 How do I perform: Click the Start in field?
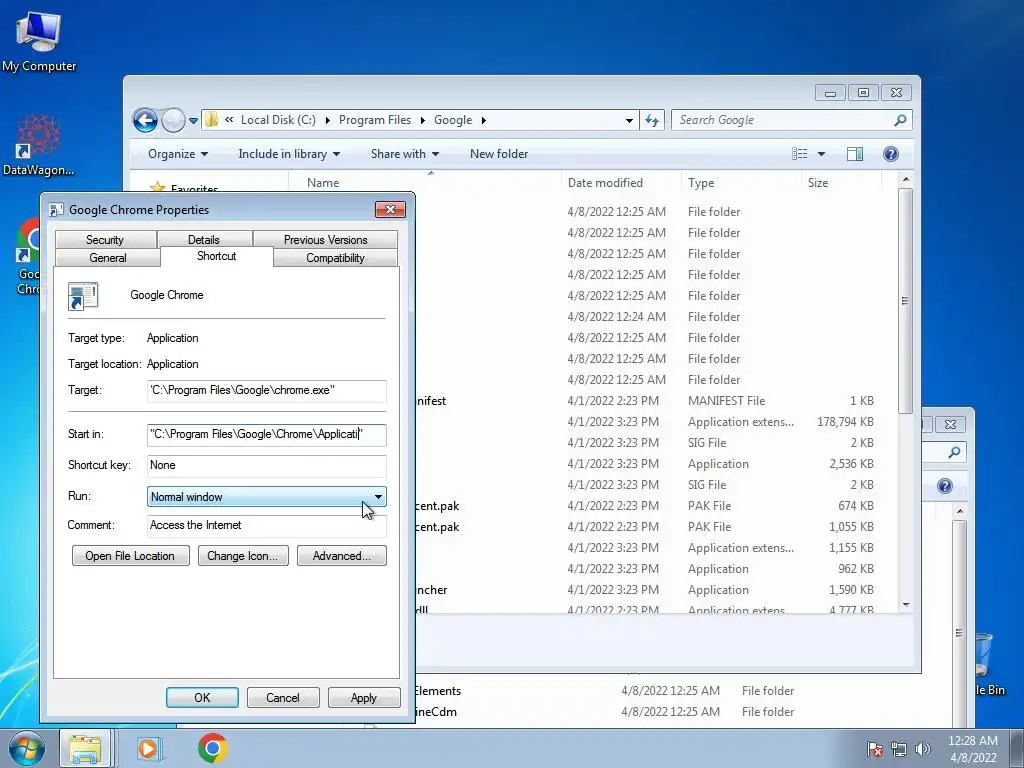pos(266,434)
